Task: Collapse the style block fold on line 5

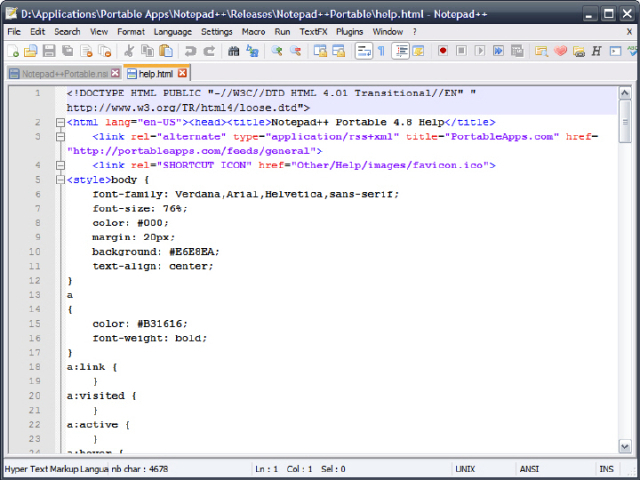Action: click(x=60, y=180)
